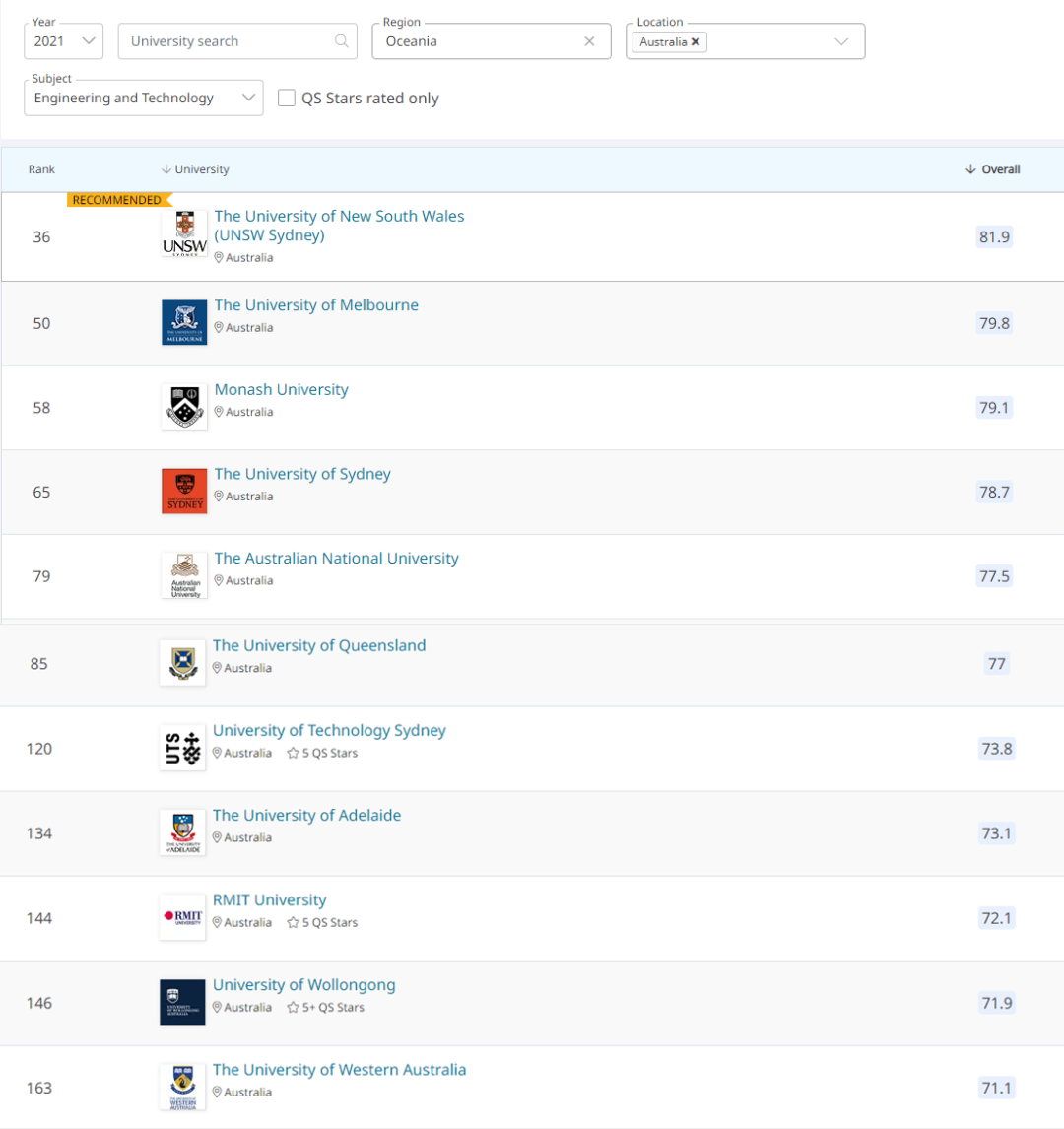1064x1129 pixels.
Task: Click the UNSW Sydney logo
Action: pyautogui.click(x=184, y=233)
